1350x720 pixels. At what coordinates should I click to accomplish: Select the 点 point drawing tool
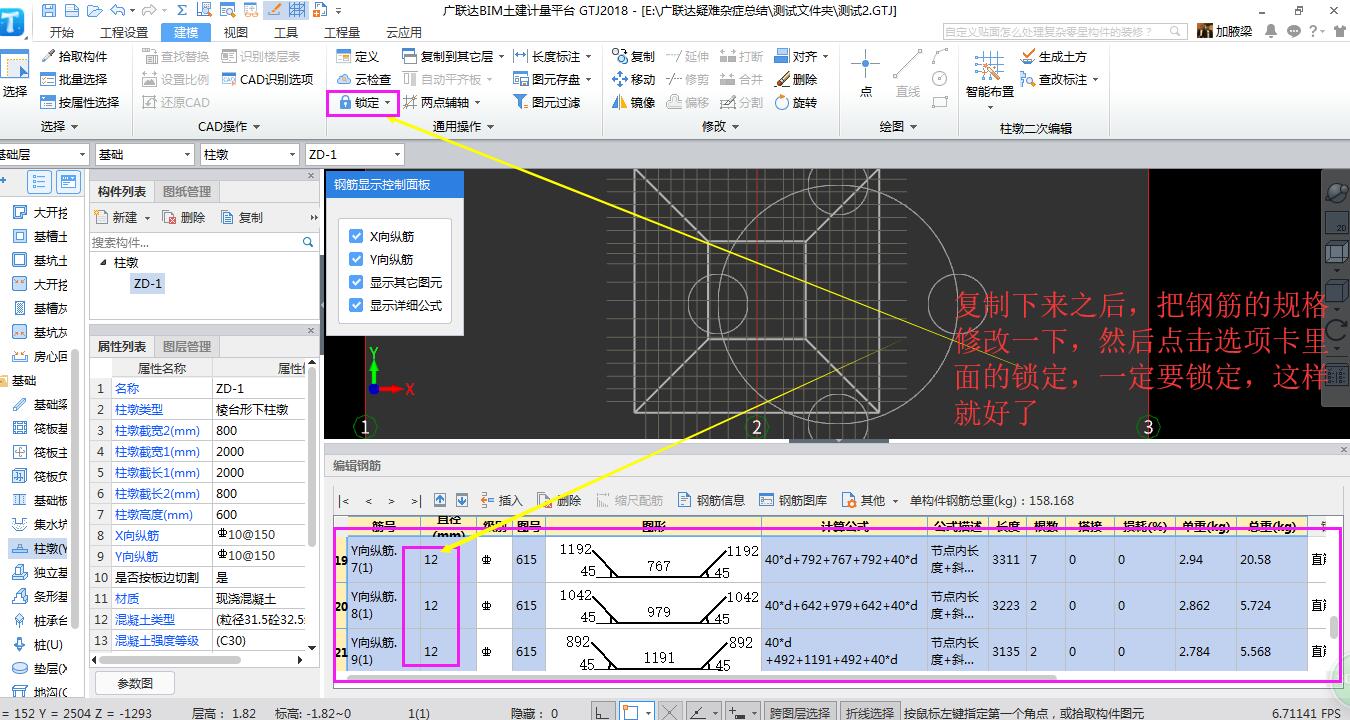tap(865, 73)
